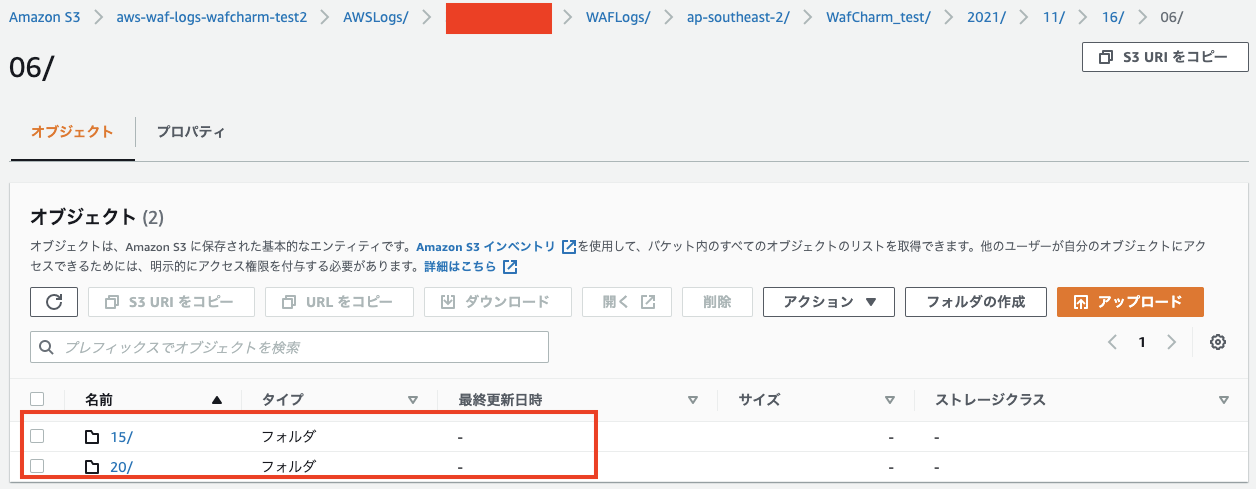Select the オブジェクト tab

72,132
